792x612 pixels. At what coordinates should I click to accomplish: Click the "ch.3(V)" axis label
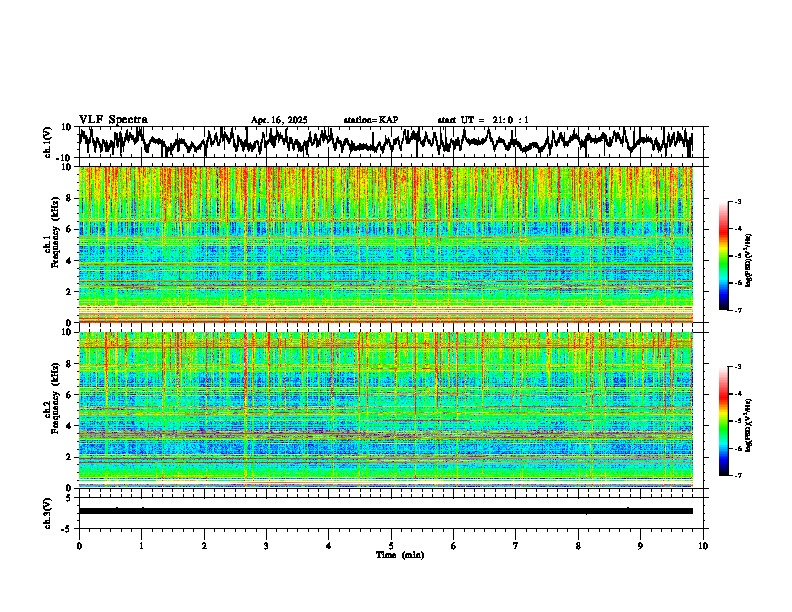click(48, 513)
